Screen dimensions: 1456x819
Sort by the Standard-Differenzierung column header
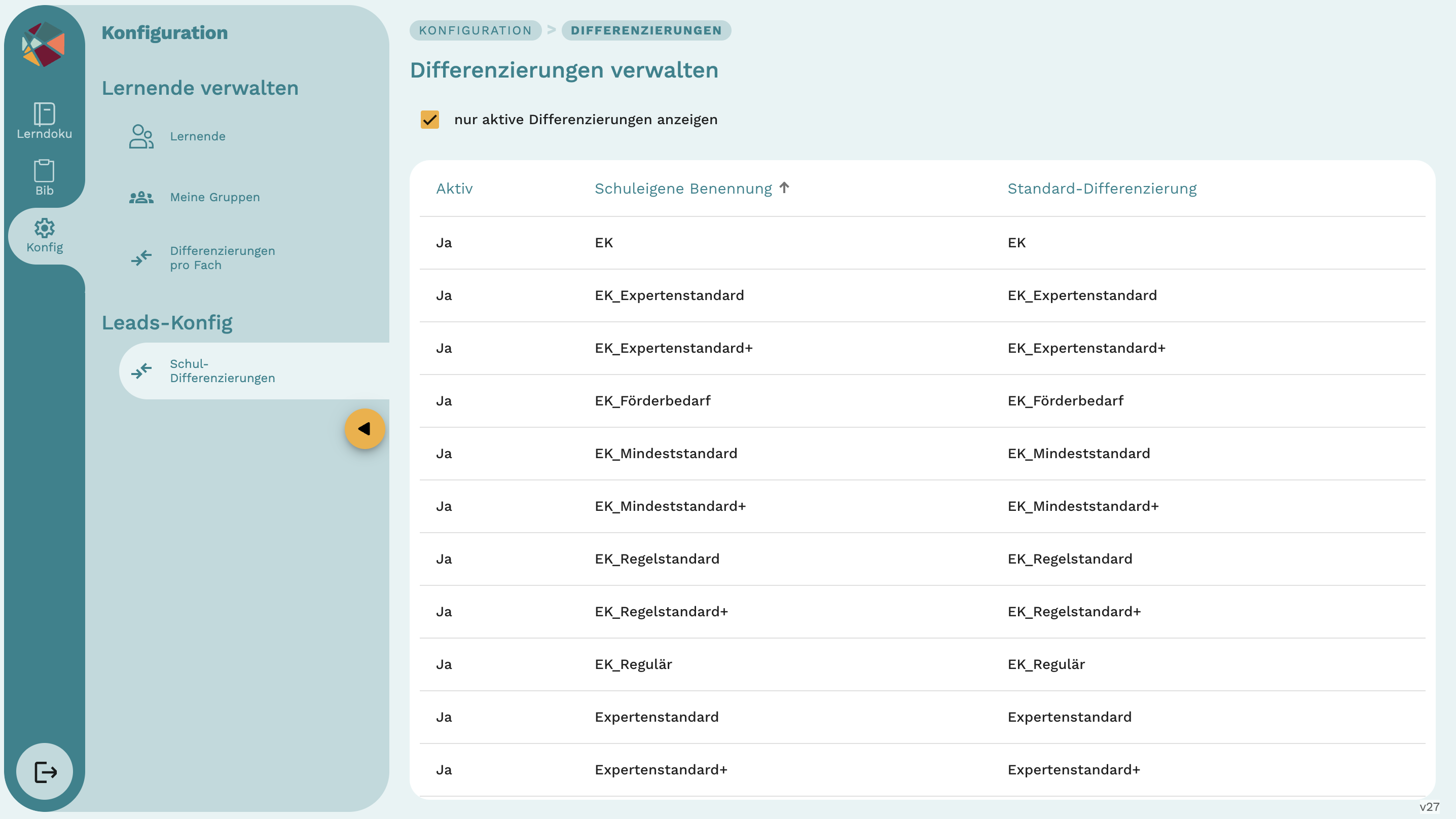tap(1102, 188)
